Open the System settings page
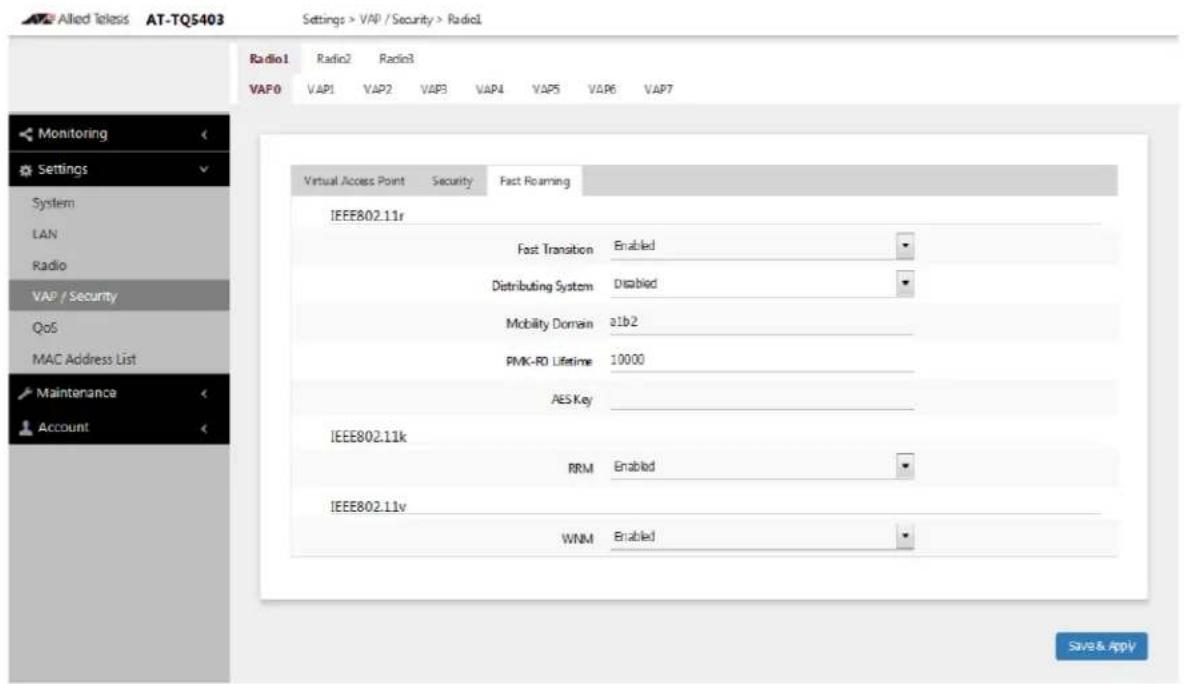The width and height of the screenshot is (1184, 684). click(x=119, y=203)
